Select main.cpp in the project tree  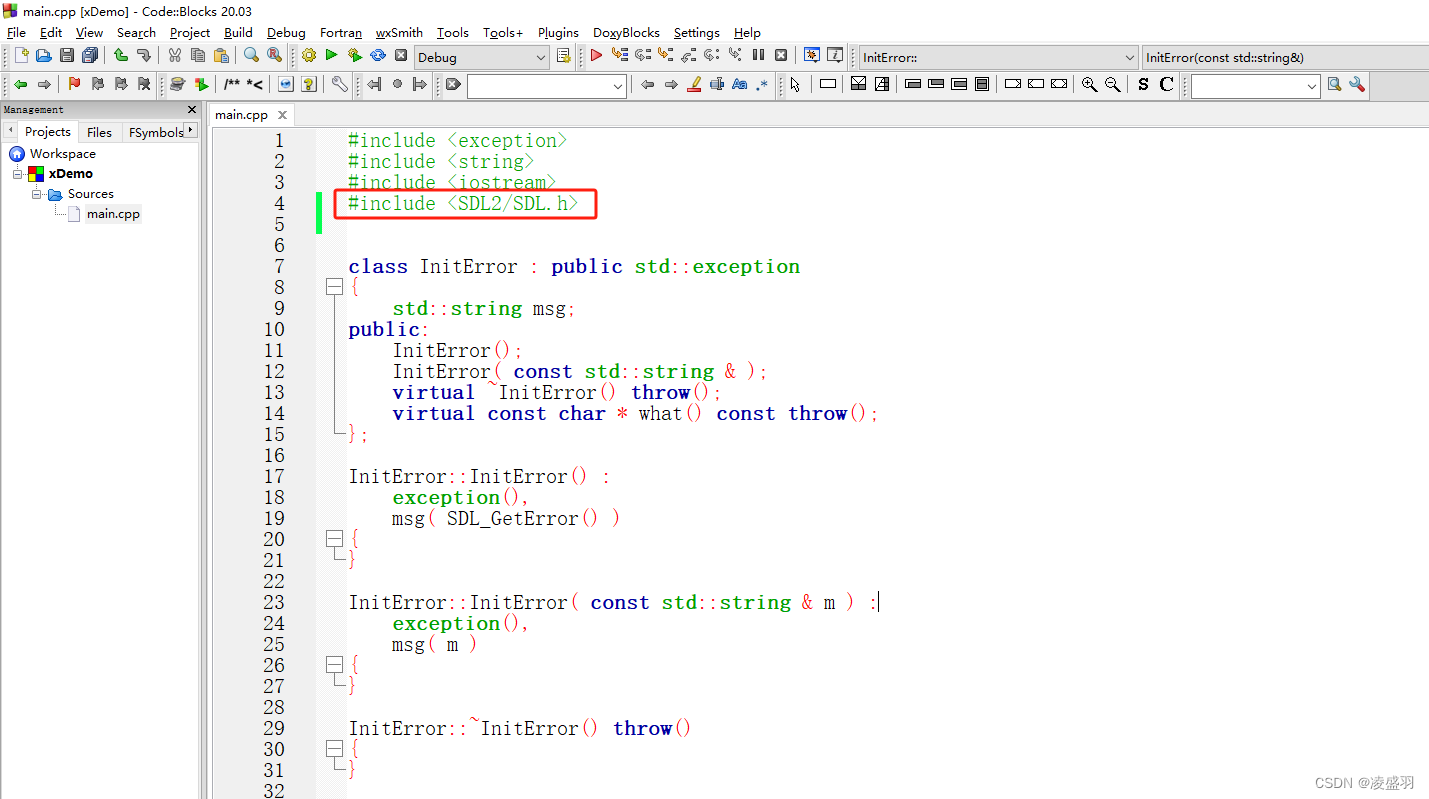click(x=113, y=214)
